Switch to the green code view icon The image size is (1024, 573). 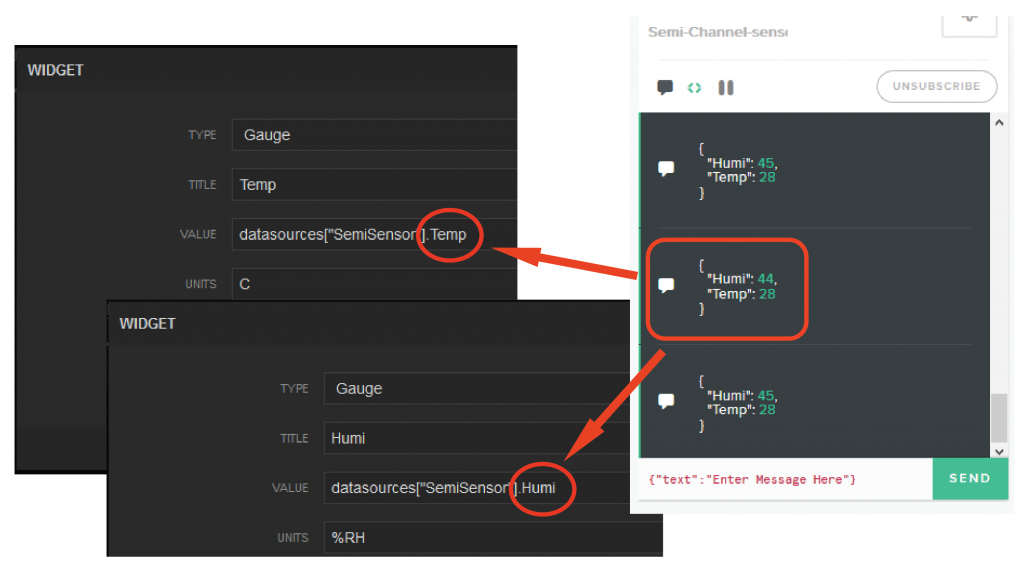tap(694, 87)
